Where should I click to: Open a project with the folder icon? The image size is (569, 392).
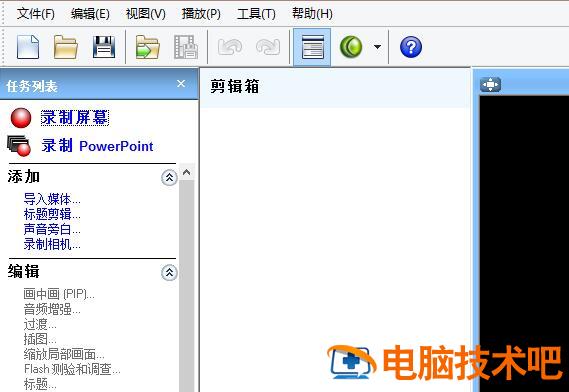[x=66, y=47]
